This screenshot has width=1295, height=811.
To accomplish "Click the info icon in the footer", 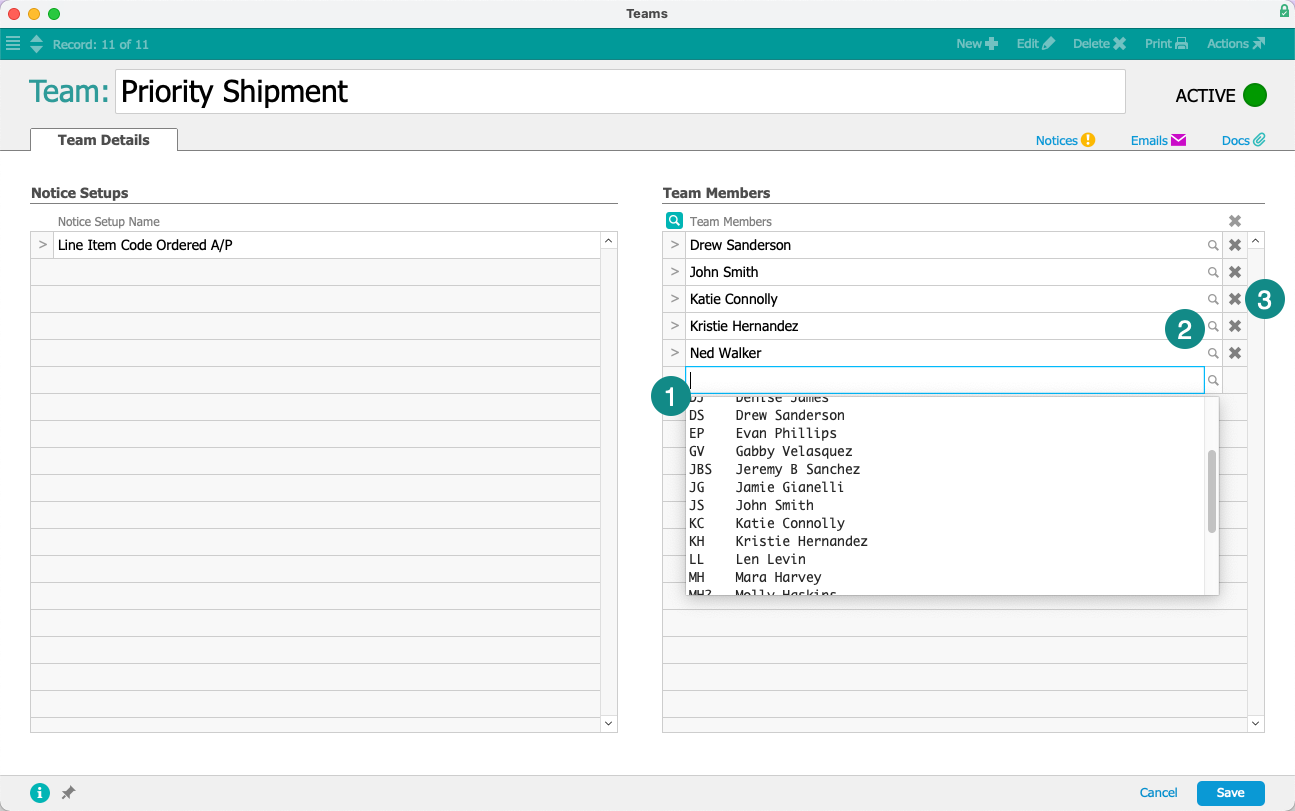I will tap(40, 793).
